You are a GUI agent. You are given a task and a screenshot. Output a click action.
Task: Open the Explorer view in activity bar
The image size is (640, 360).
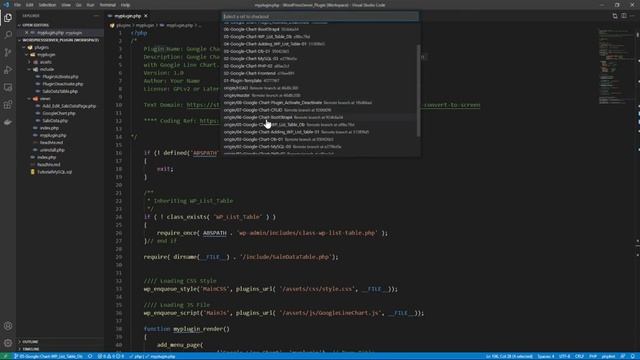[8, 18]
